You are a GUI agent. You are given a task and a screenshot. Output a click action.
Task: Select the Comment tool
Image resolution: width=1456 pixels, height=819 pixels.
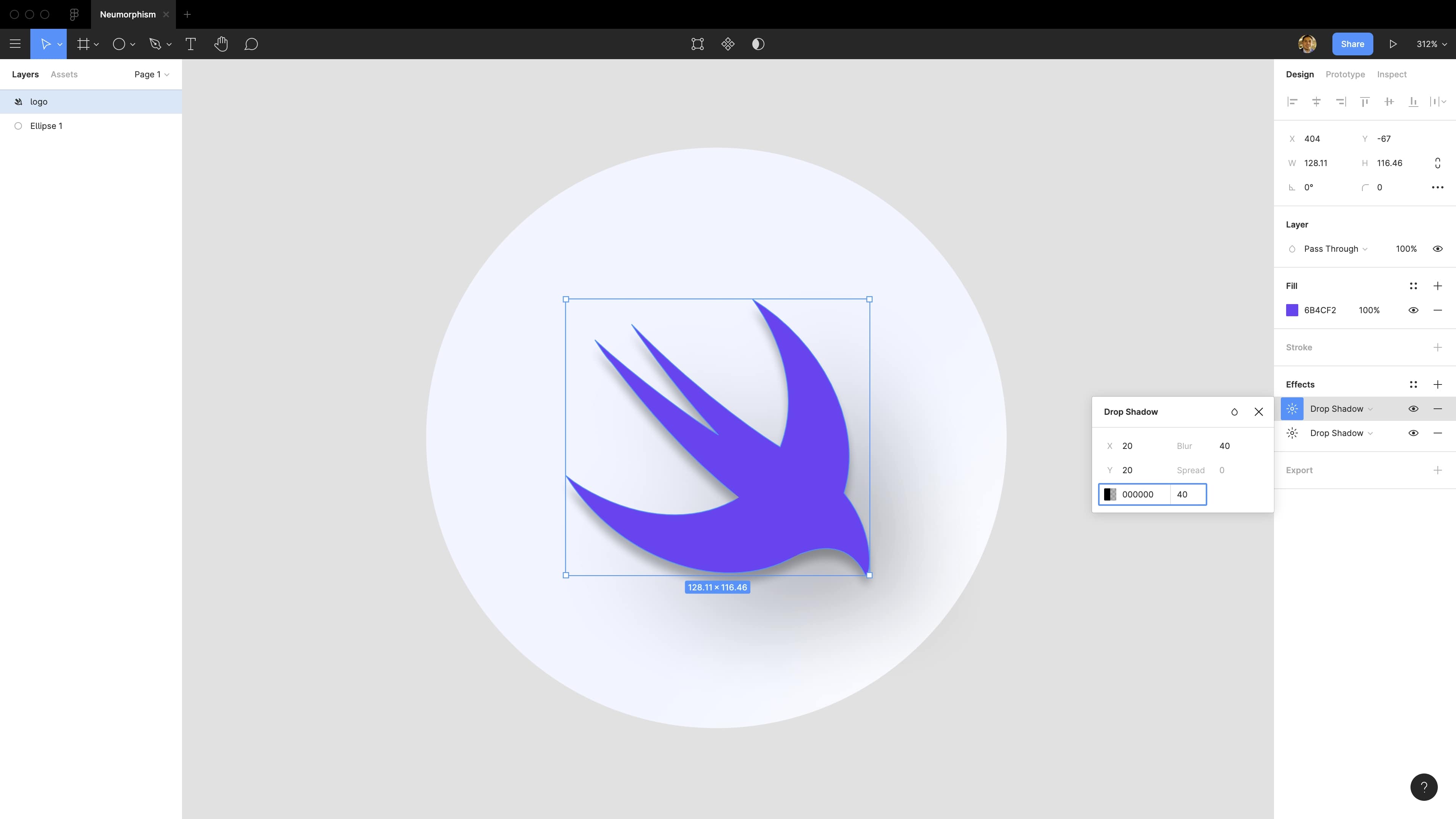(x=251, y=44)
